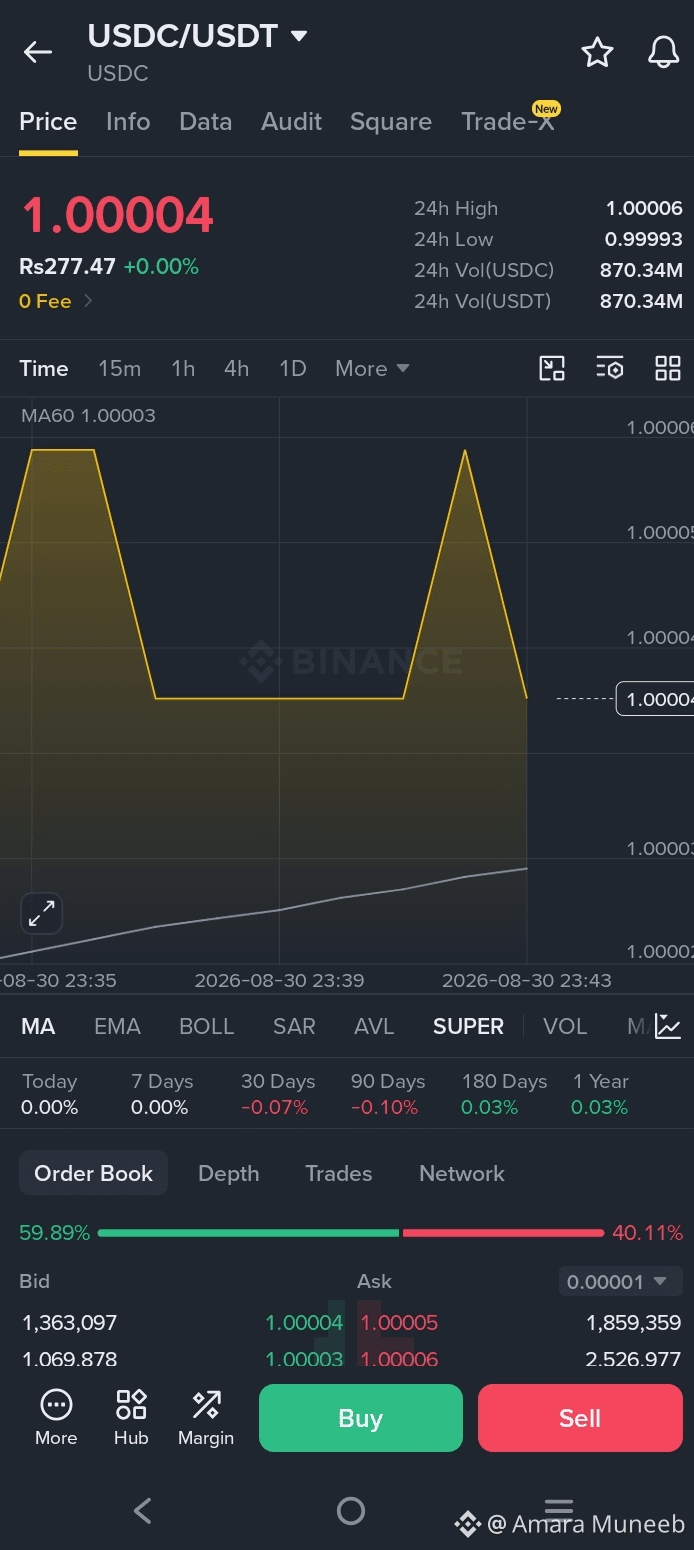Expand chart to fullscreen

41,913
